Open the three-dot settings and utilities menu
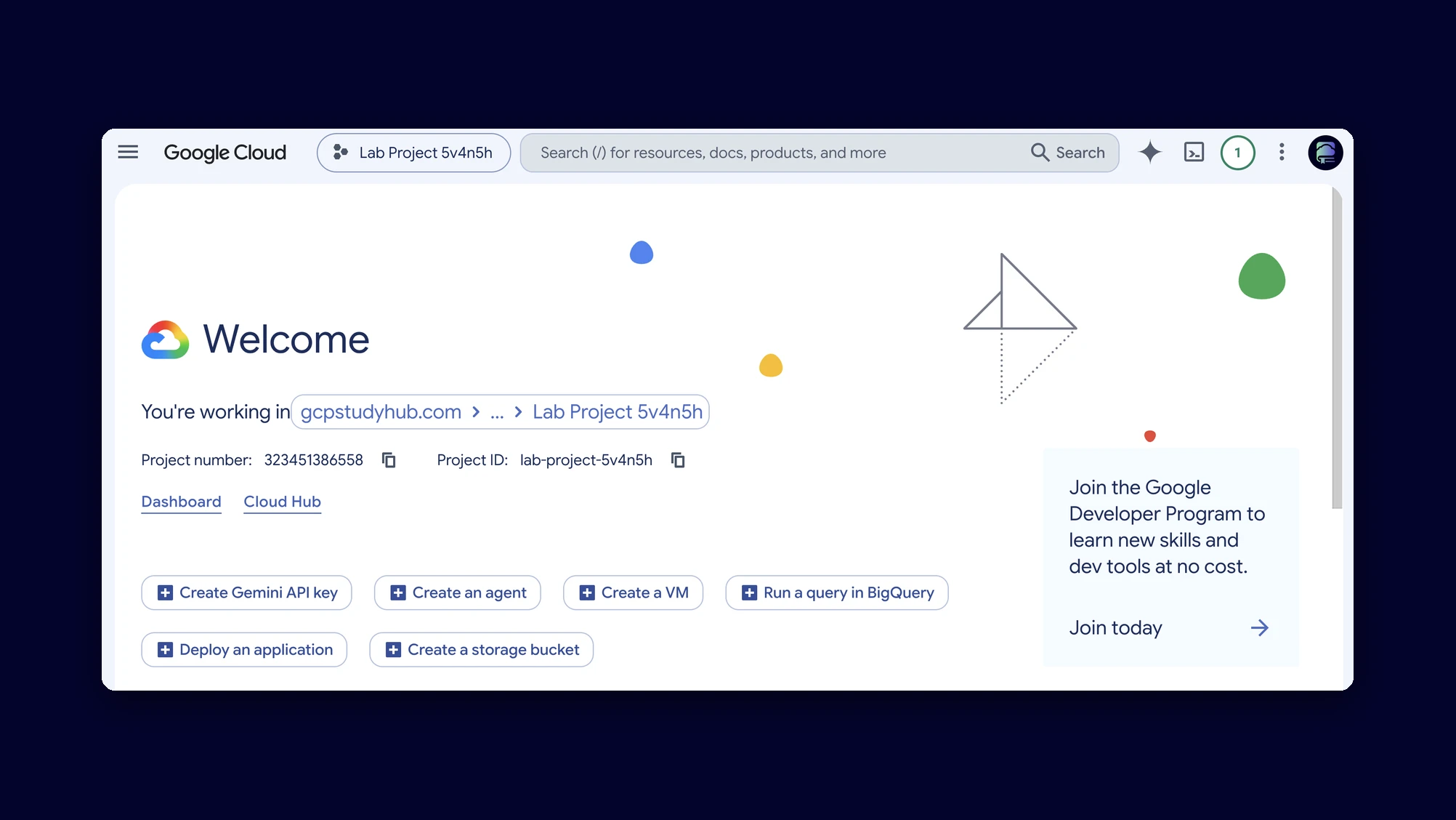The height and width of the screenshot is (820, 1456). tap(1282, 152)
